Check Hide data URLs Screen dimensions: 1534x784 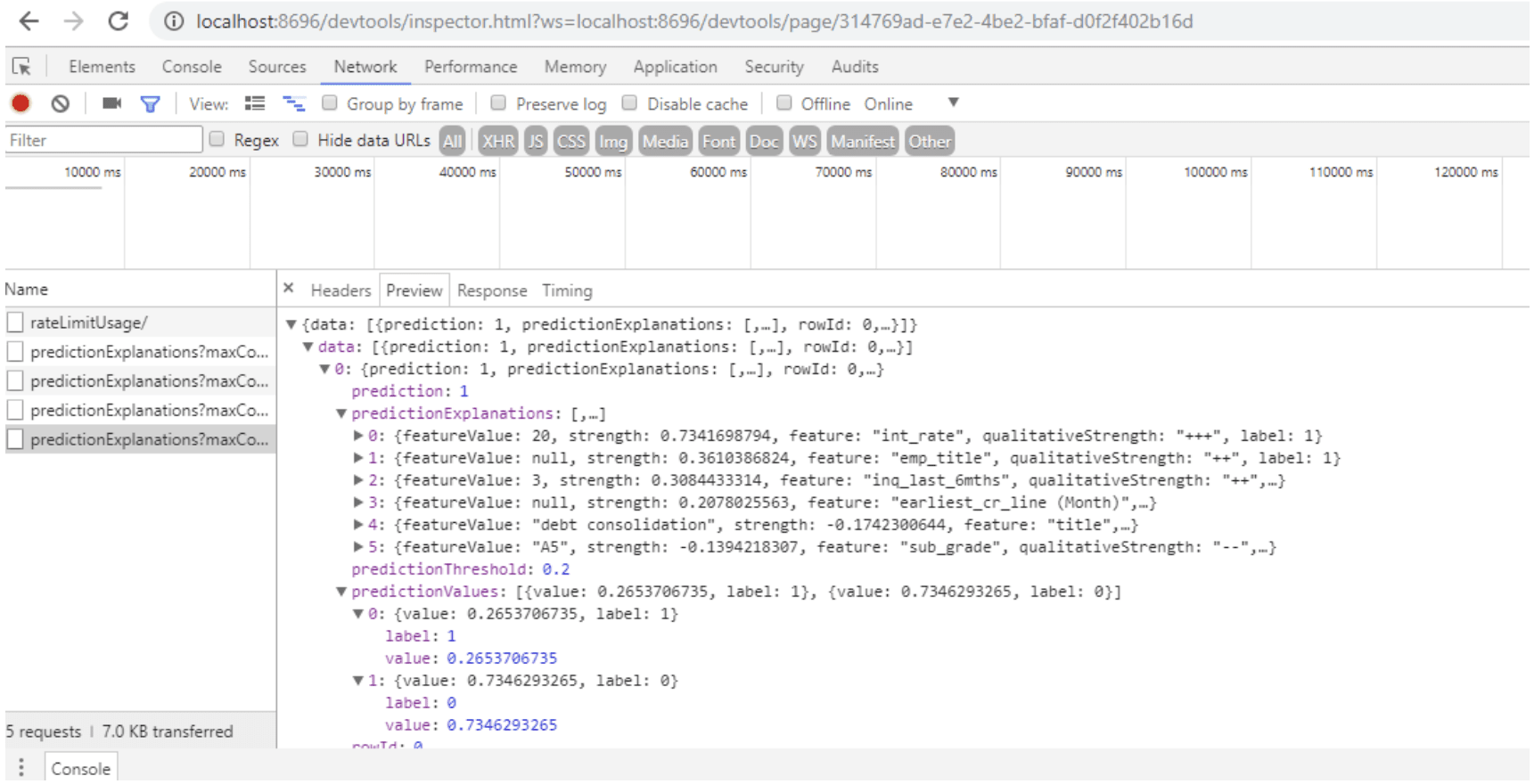300,139
